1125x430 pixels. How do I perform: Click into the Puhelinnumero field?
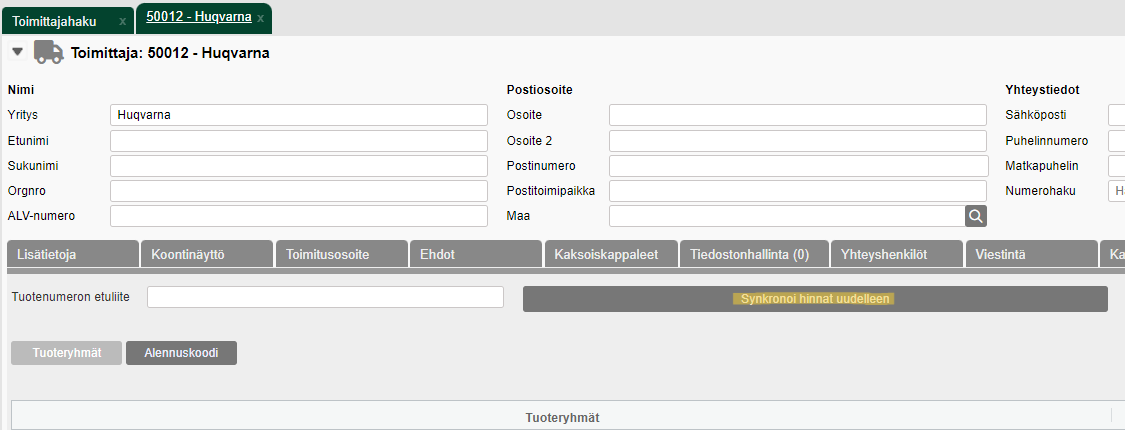click(1116, 140)
